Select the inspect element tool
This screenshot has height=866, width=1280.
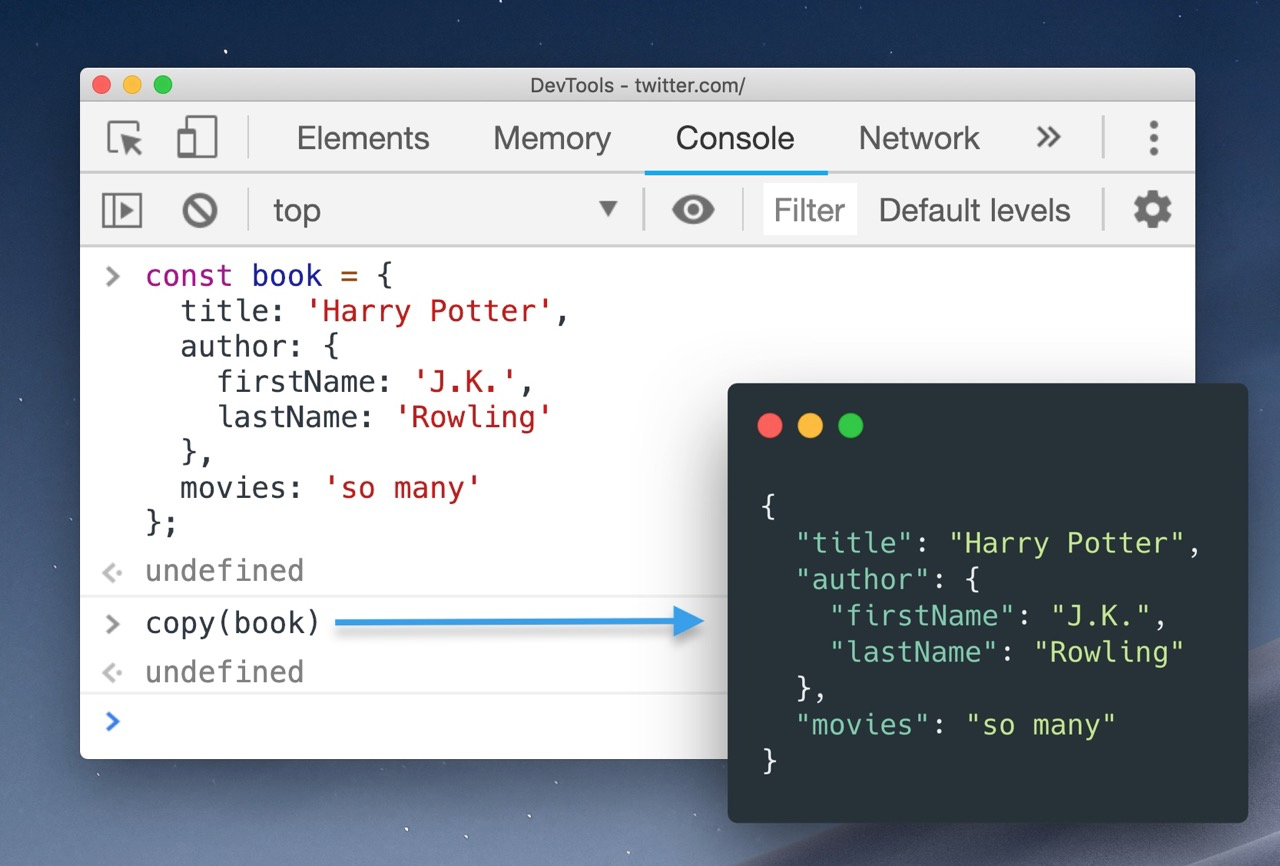click(x=123, y=137)
